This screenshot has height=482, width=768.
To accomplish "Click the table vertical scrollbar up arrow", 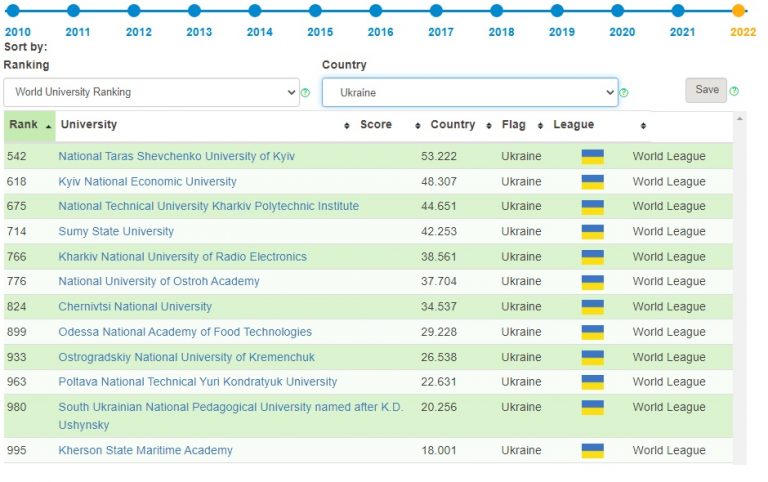I will tap(740, 119).
